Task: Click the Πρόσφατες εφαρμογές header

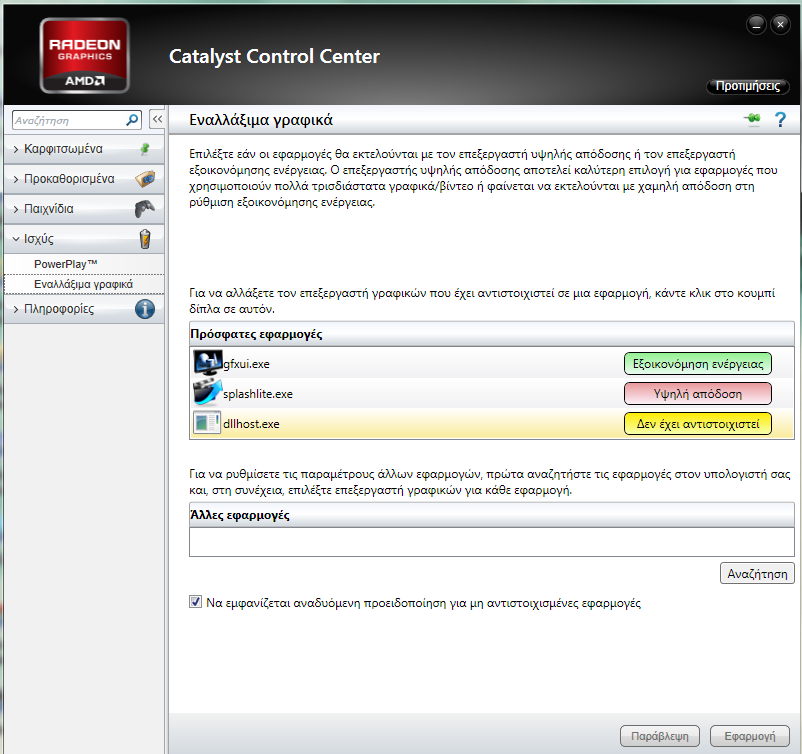Action: pos(492,334)
